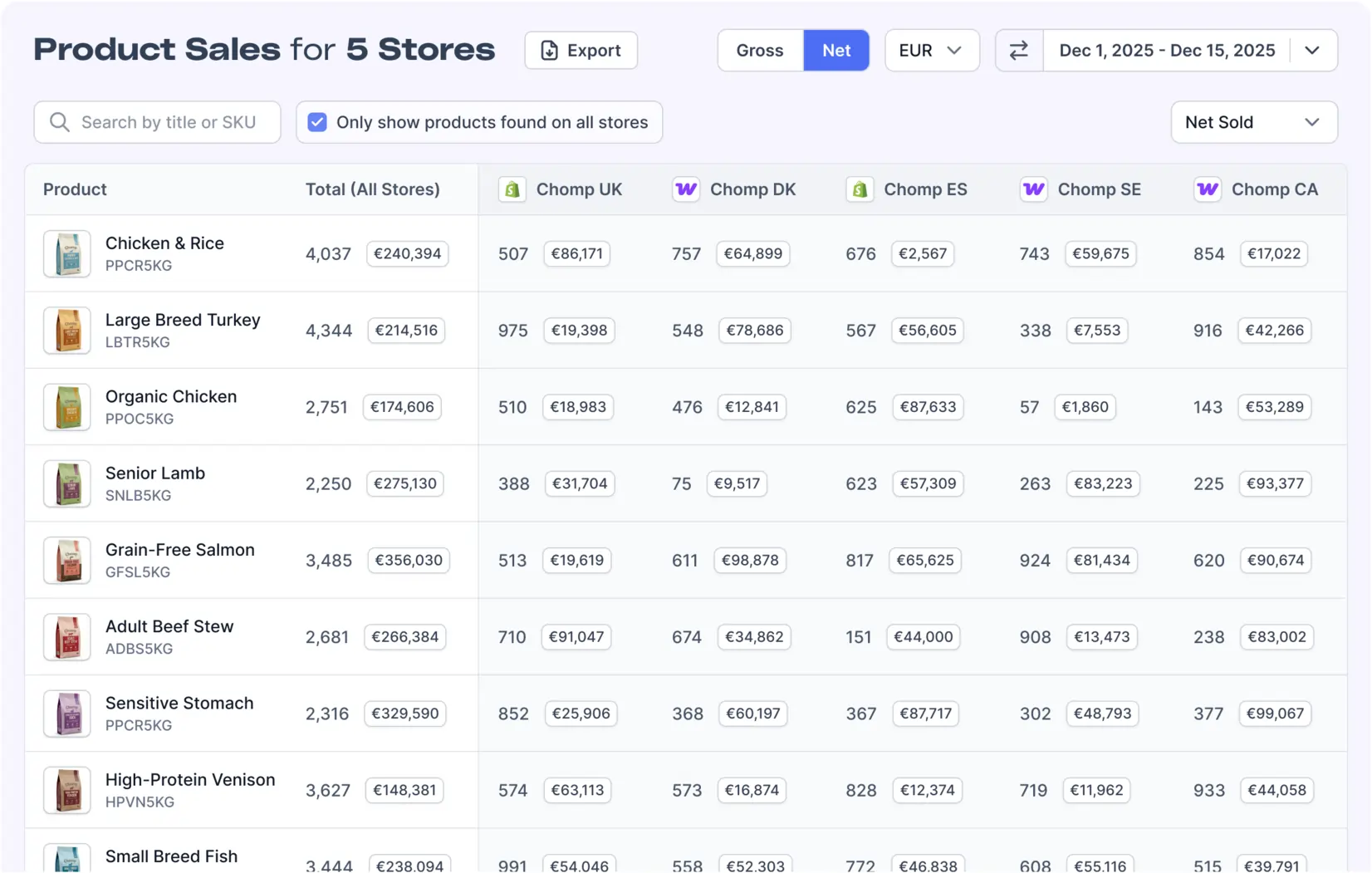Viewport: 1372px width, 873px height.
Task: Open the EUR currency dropdown
Action: click(931, 50)
